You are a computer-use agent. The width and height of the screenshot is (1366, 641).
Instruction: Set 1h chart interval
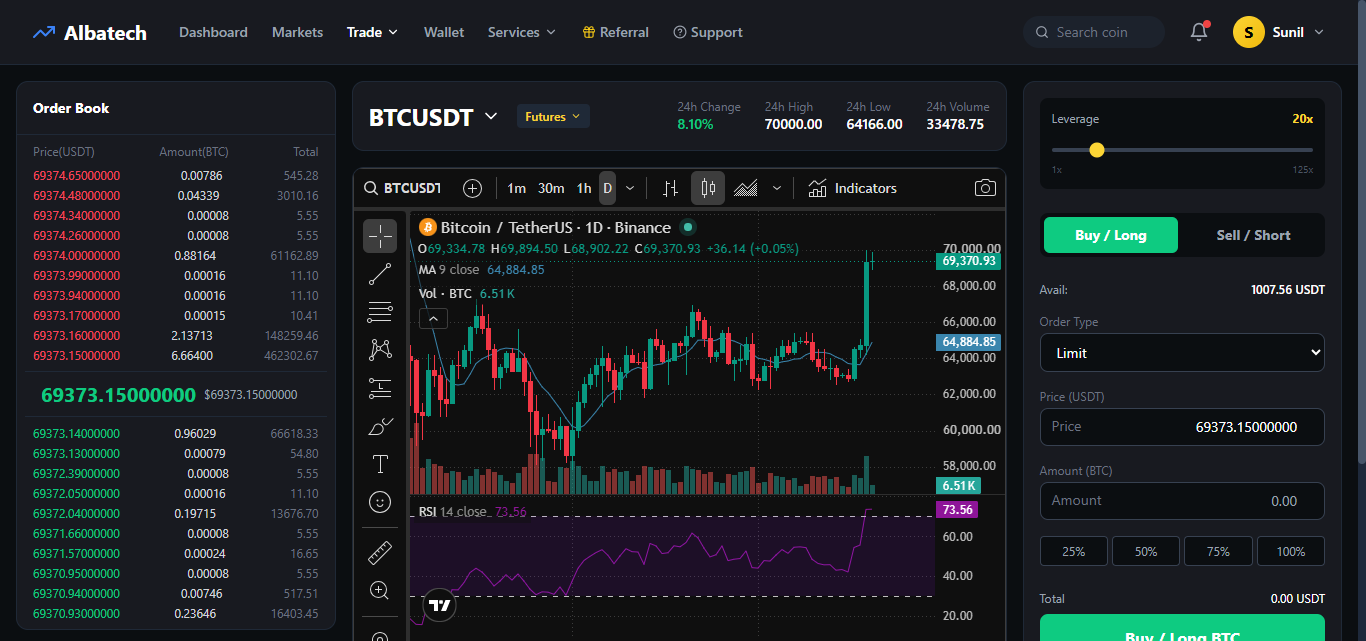click(584, 188)
